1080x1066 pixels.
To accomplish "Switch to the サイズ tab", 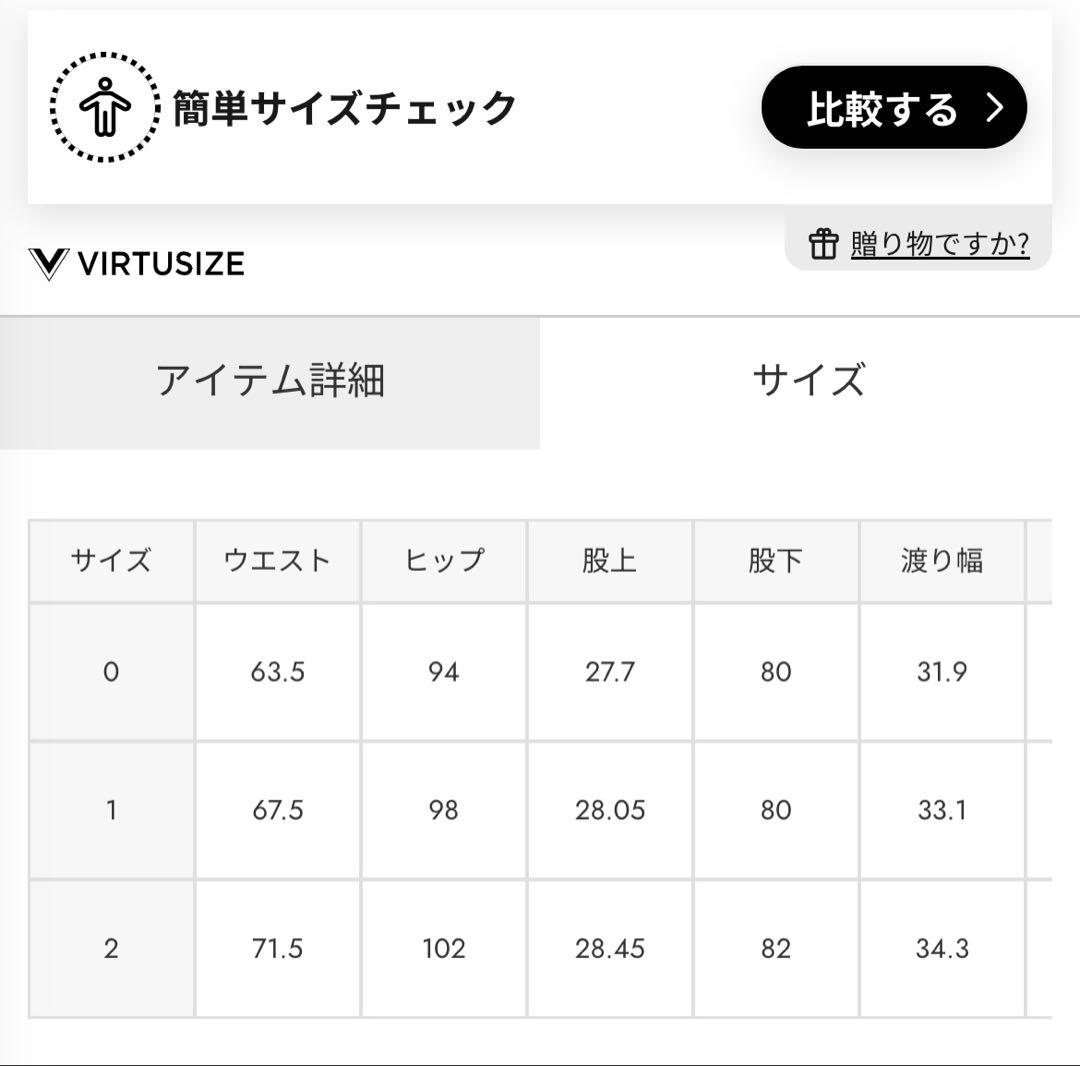I will (809, 382).
